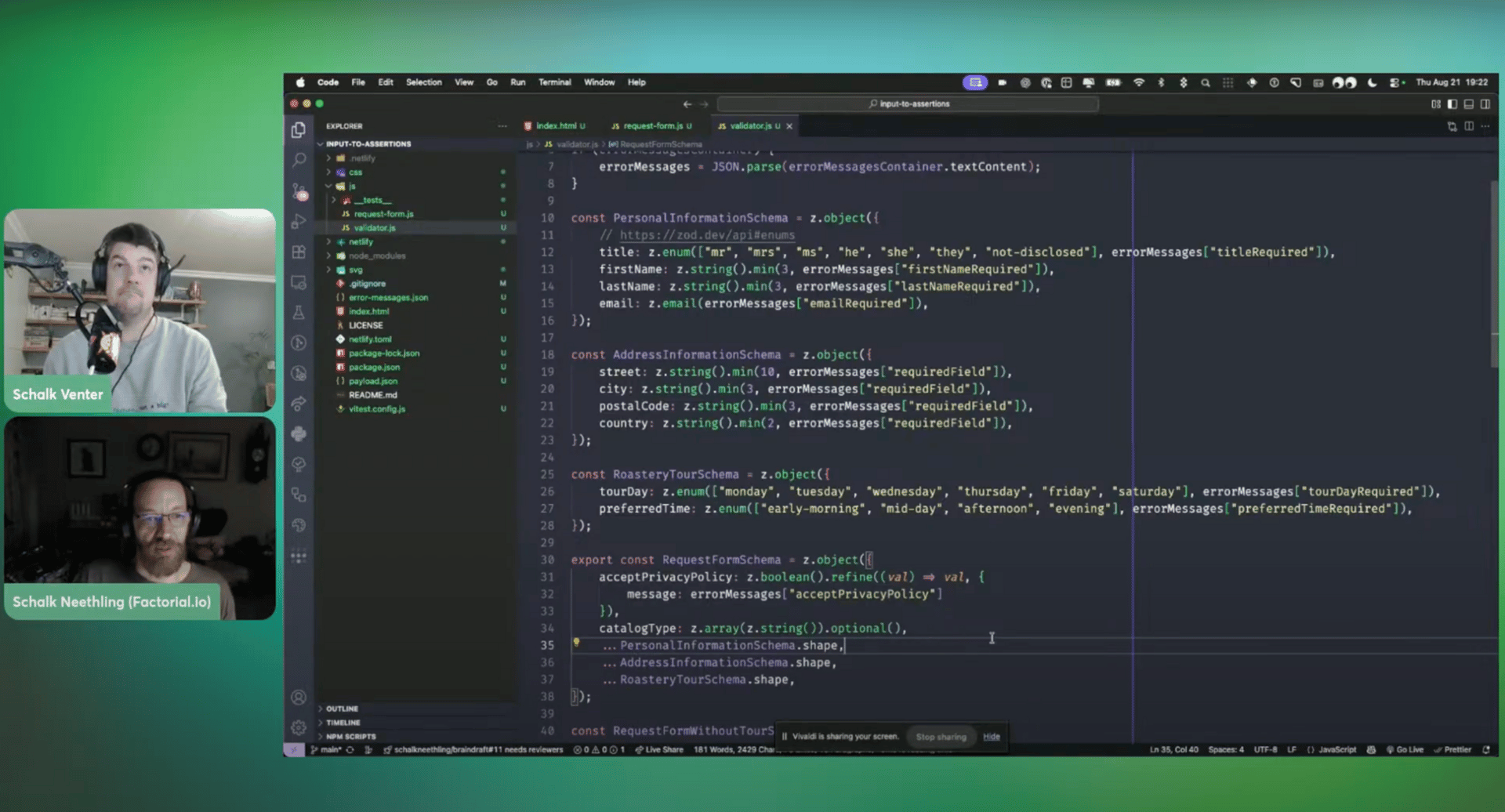Viewport: 1505px width, 812px height.
Task: Open the Source Control view
Action: pyautogui.click(x=299, y=190)
